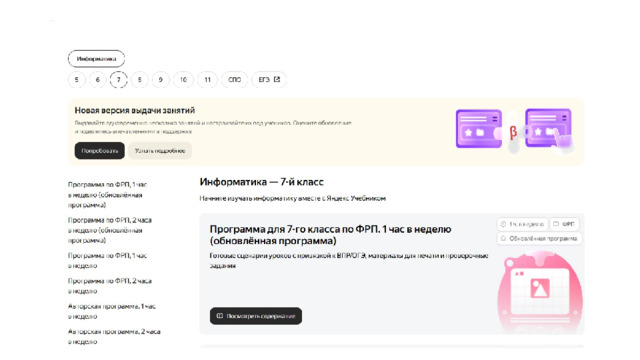The height and width of the screenshot is (360, 640).
Task: Click the heading Информатика — 7-й класс
Action: click(x=262, y=182)
